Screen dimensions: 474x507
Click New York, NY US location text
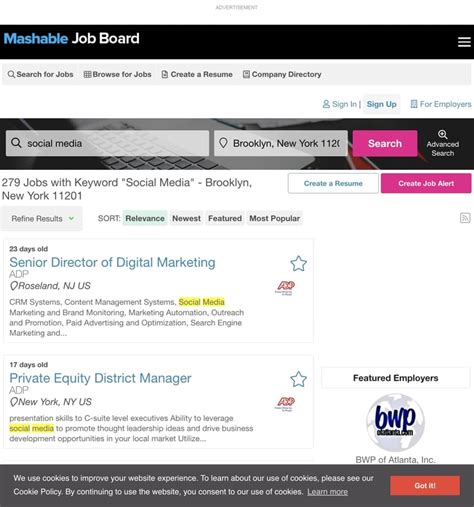click(55, 402)
